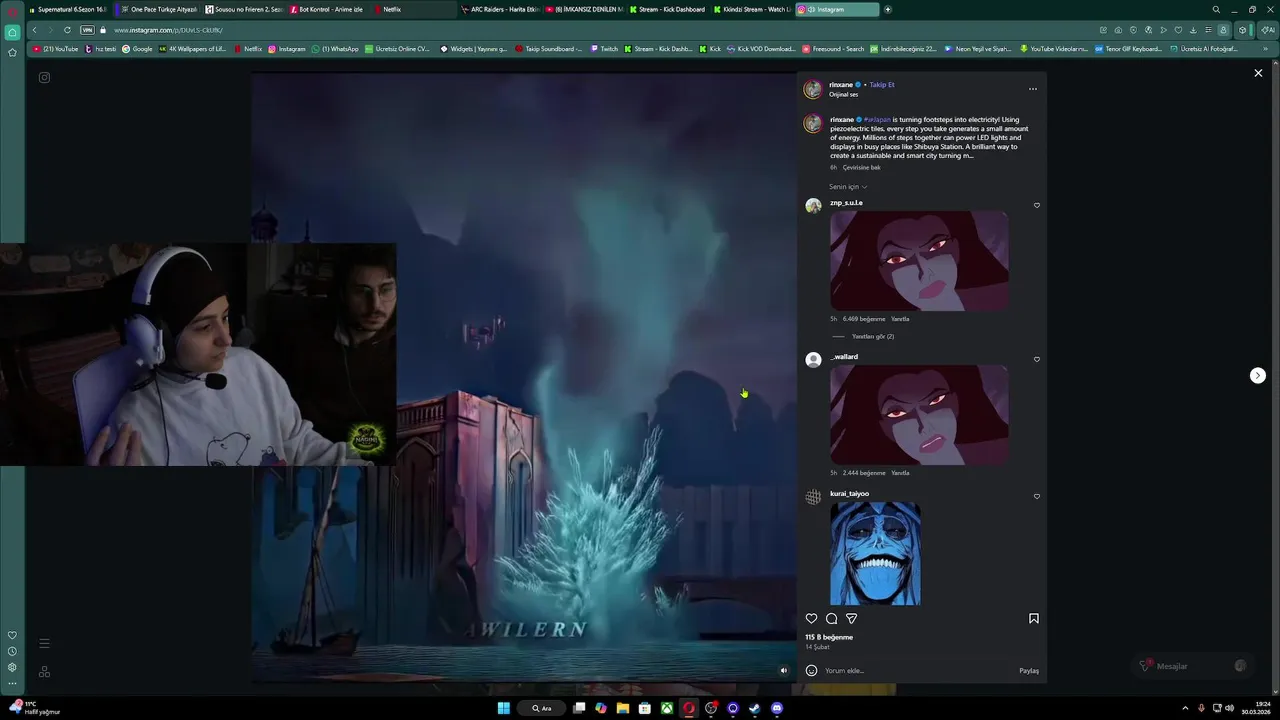Open Discord from the taskbar

point(777,708)
